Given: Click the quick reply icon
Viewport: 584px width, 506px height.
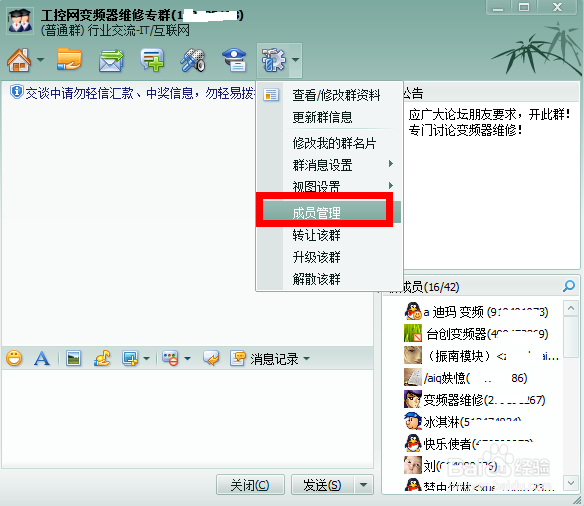Looking at the screenshot, I should (211, 358).
